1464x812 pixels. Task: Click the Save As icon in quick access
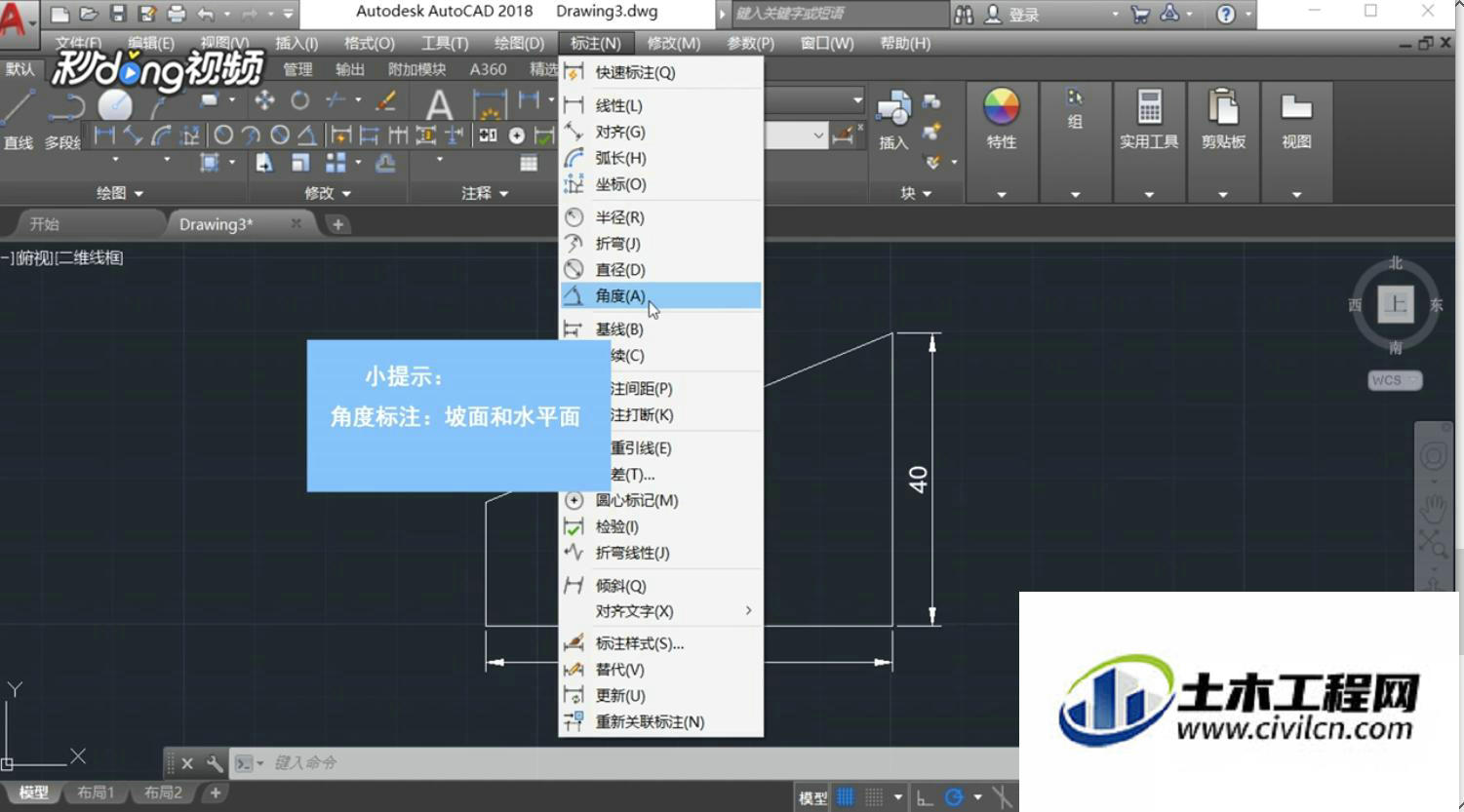(147, 14)
